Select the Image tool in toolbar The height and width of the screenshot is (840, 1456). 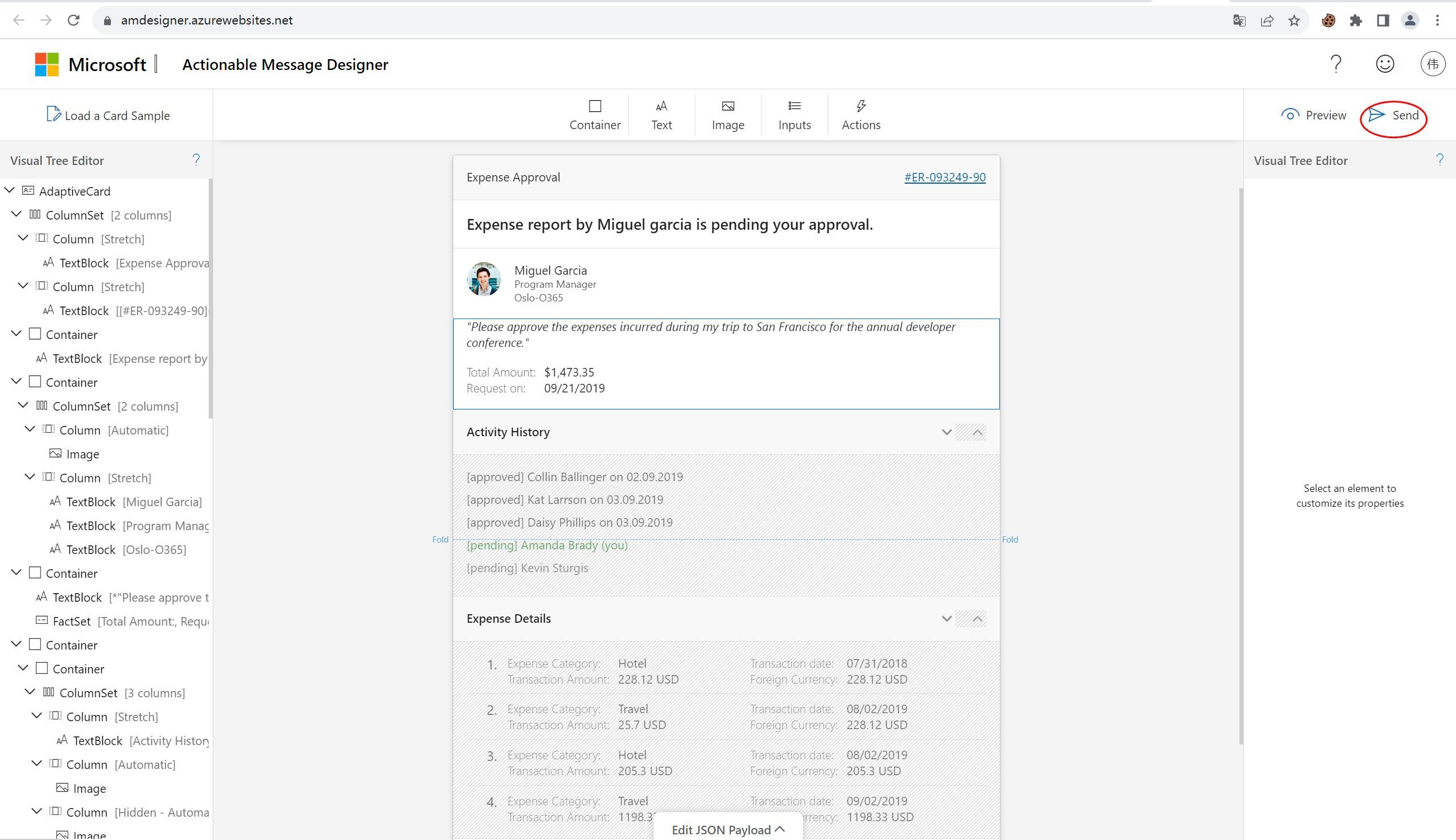click(727, 115)
